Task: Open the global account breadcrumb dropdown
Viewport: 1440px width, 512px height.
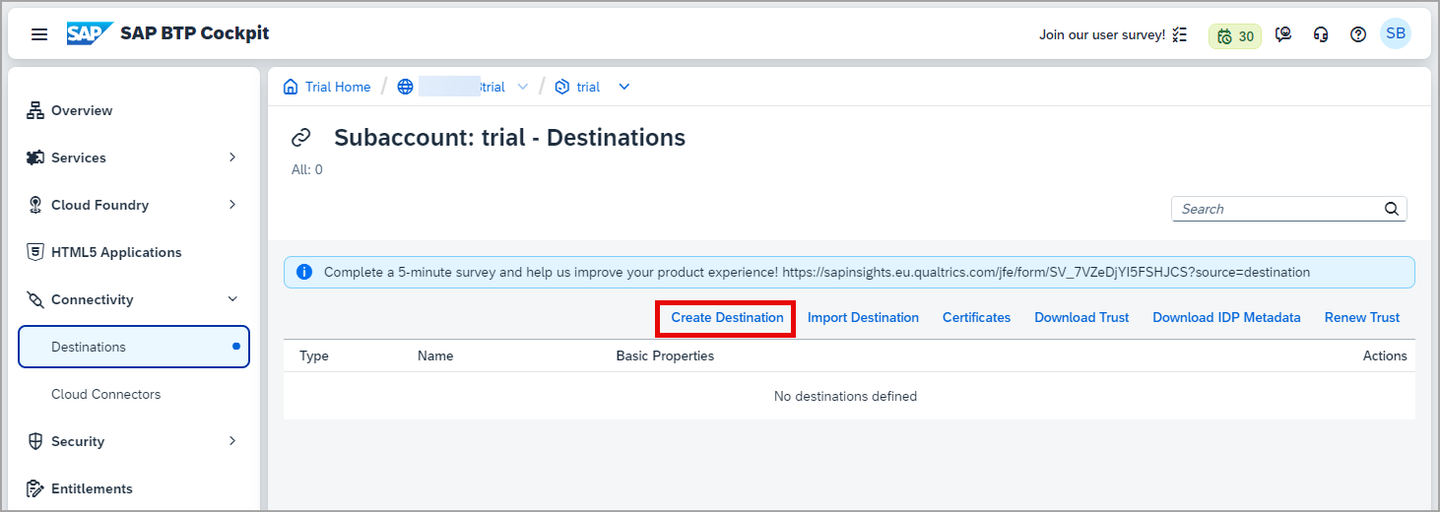Action: [x=522, y=87]
